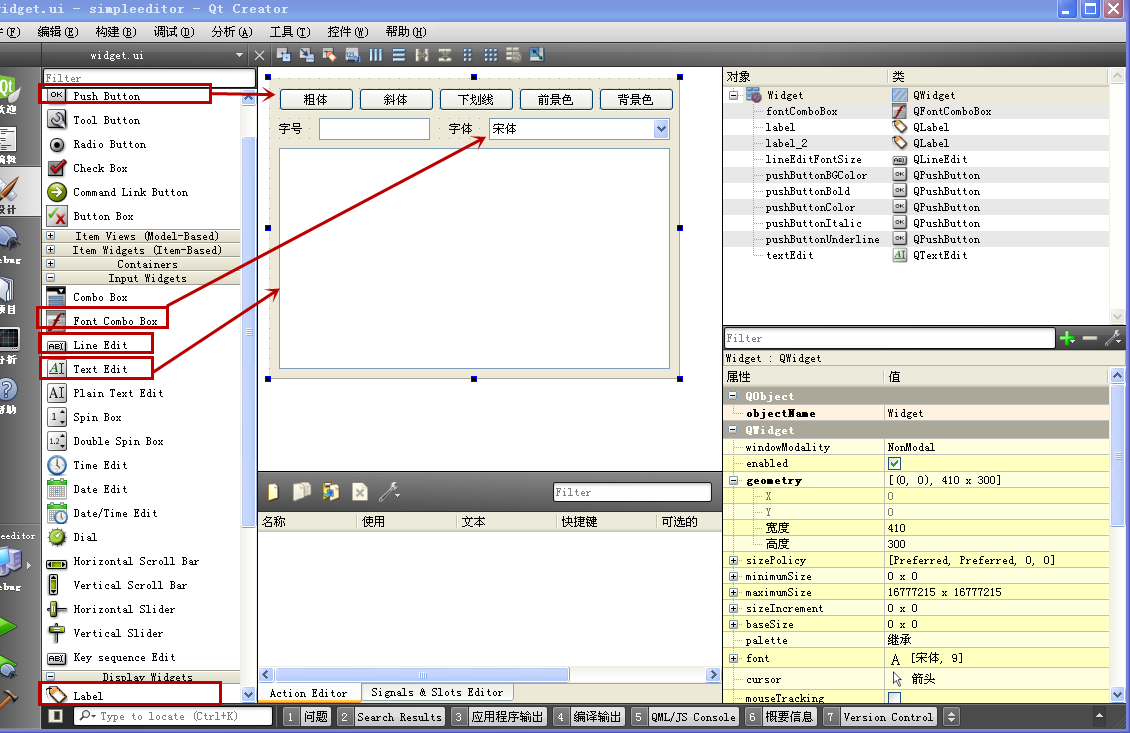Click the 背景色 button on the form

[x=636, y=99]
